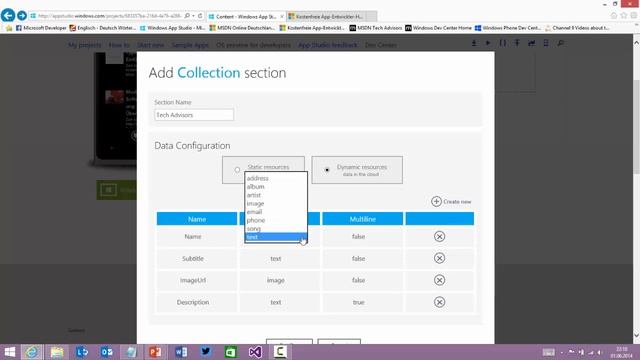
Task: Click the Subtitle row Multiline value false
Action: click(x=358, y=259)
